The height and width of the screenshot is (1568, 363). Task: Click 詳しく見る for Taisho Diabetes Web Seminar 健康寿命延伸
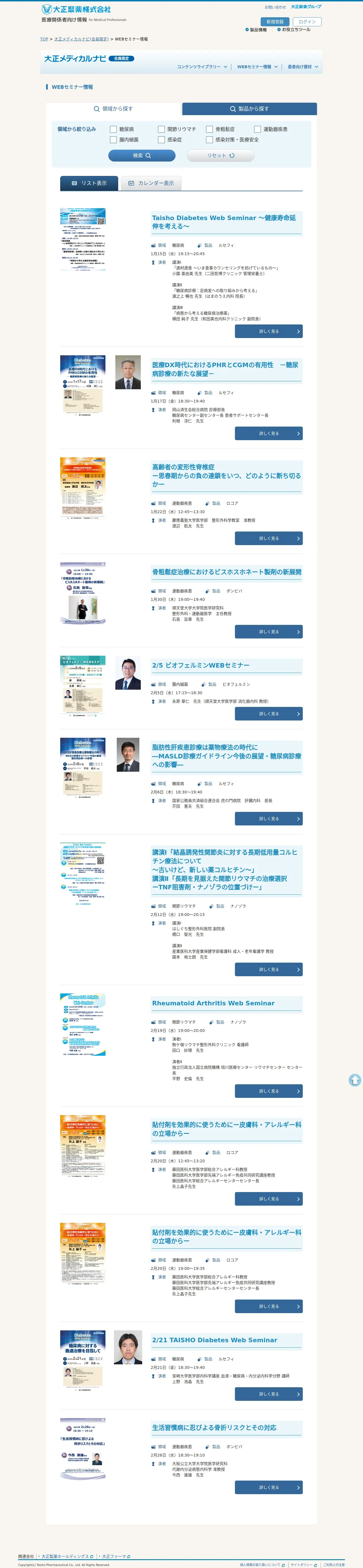269,331
